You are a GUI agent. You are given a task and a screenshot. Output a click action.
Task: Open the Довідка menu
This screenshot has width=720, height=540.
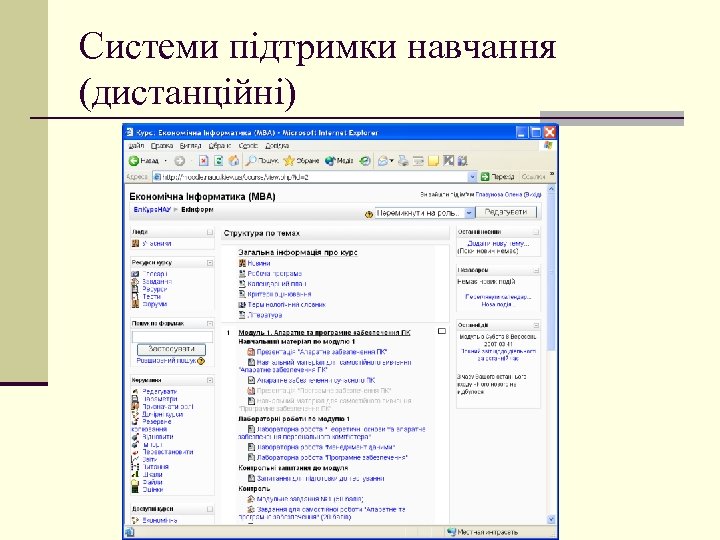pos(277,146)
